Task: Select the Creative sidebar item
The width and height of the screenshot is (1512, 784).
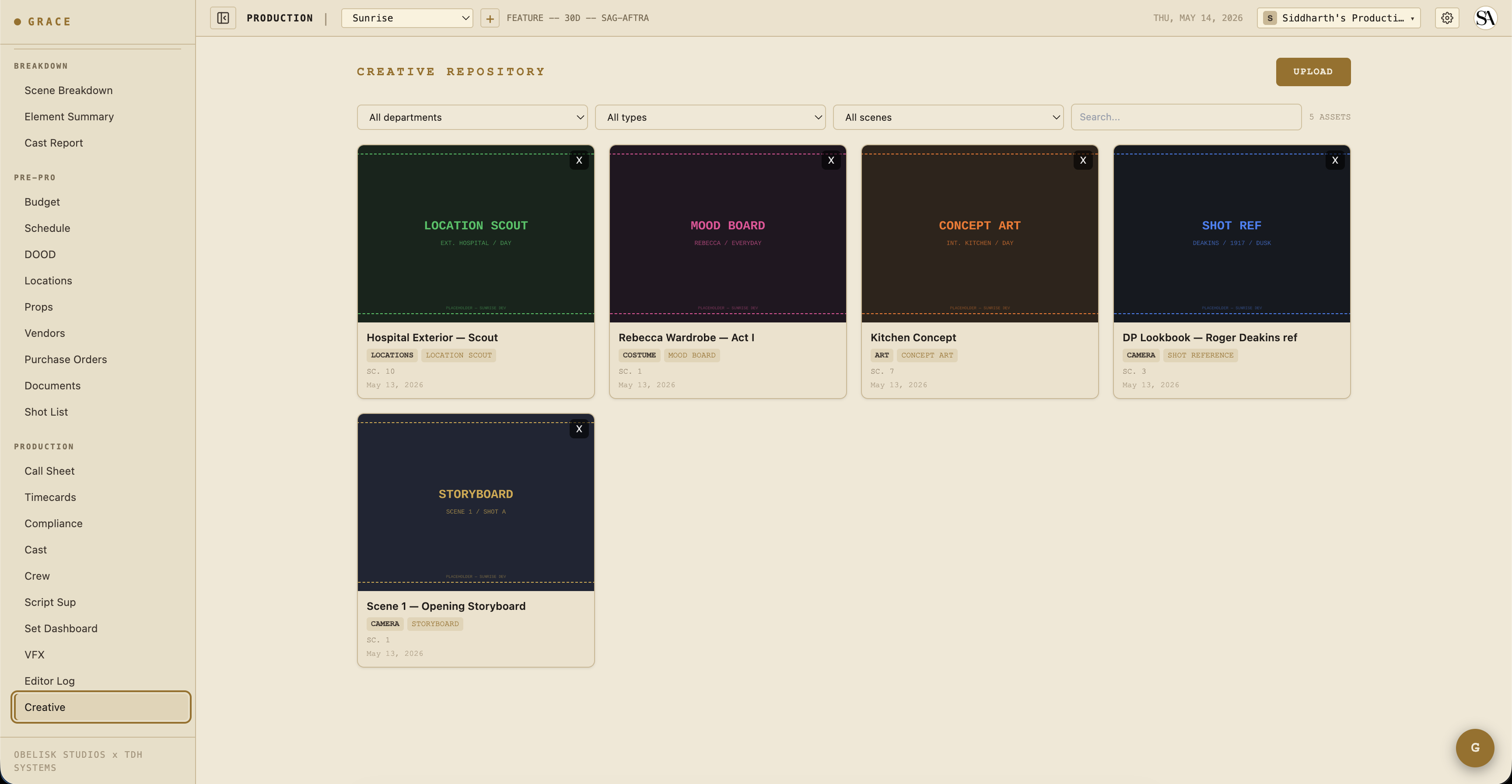Action: tap(101, 707)
